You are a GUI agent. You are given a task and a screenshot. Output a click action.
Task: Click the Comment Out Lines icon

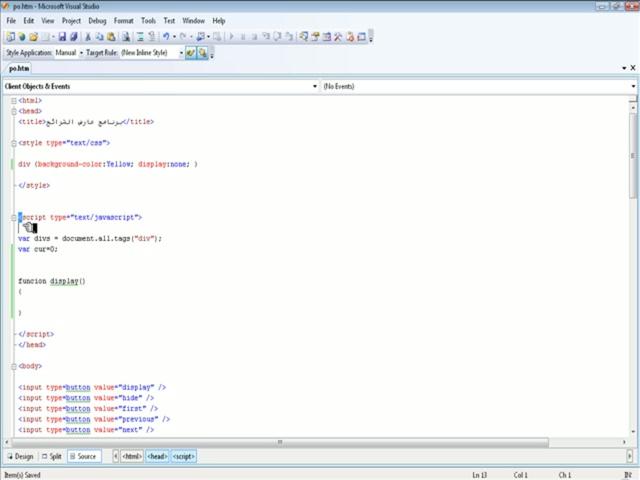[140, 37]
